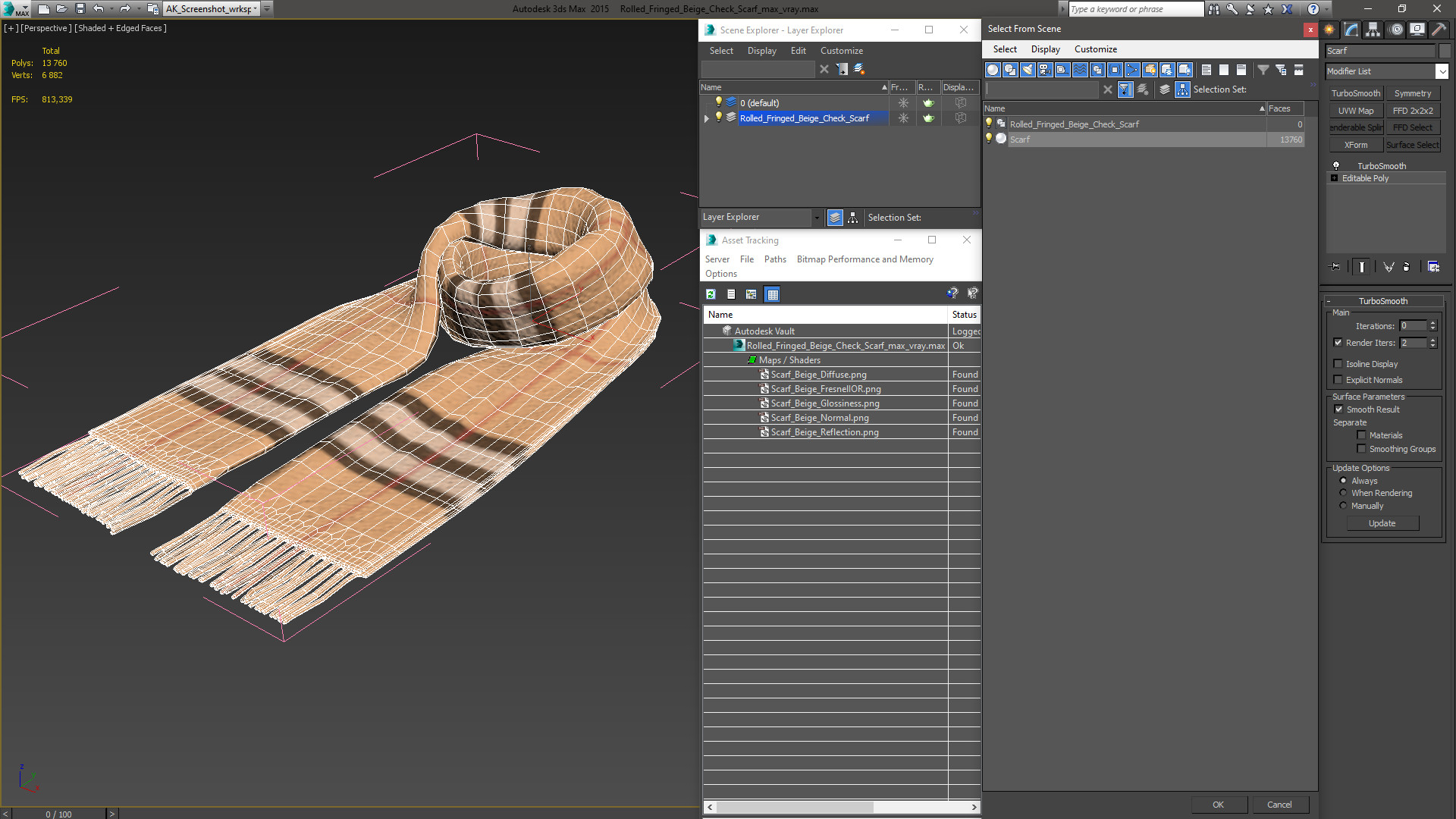
Task: Expand Rolled_Fringed_Beige_Check_Scarf layer in Scene Explorer
Action: (x=707, y=118)
